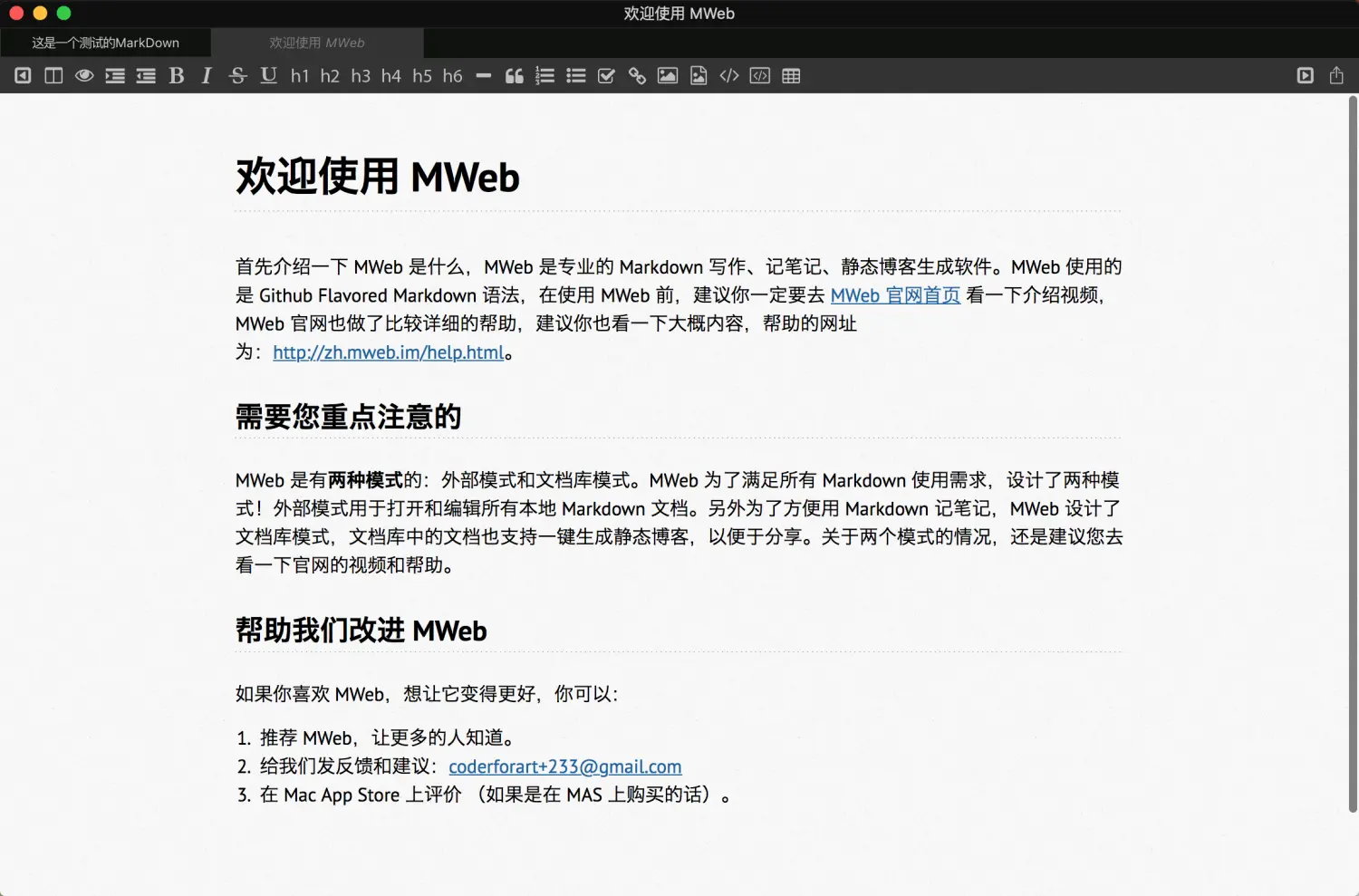
Task: Insert a code block
Action: [760, 76]
